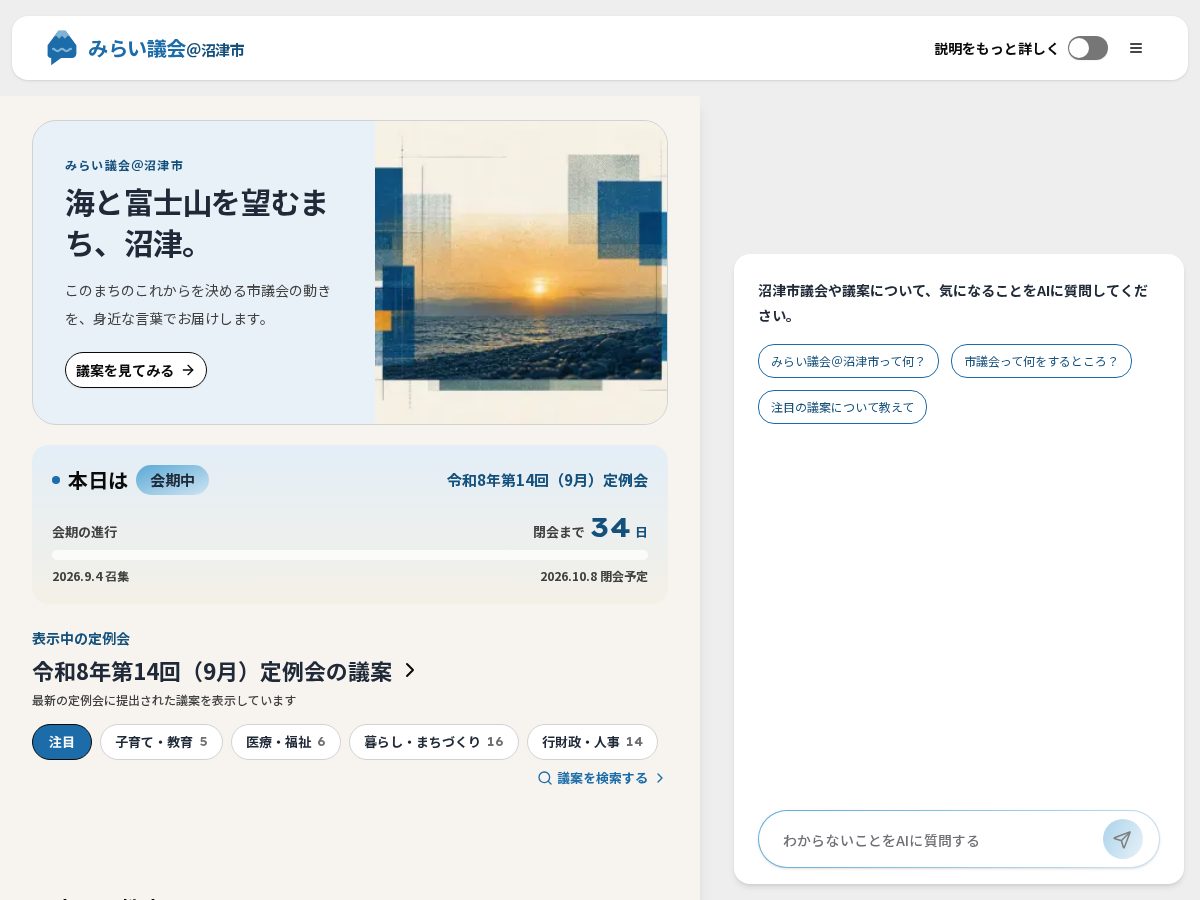Screen dimensions: 1200x900
Task: Click the chevron after 議案を検索する
Action: pyautogui.click(x=660, y=778)
